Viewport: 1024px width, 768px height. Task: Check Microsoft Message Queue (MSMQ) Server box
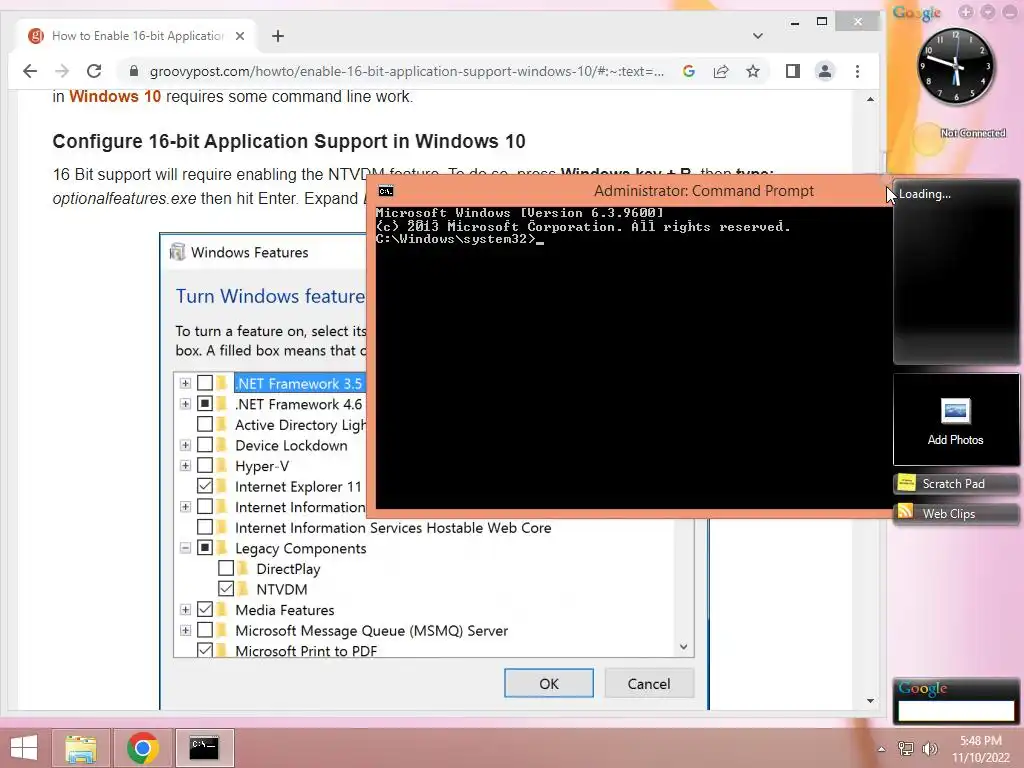(x=205, y=630)
